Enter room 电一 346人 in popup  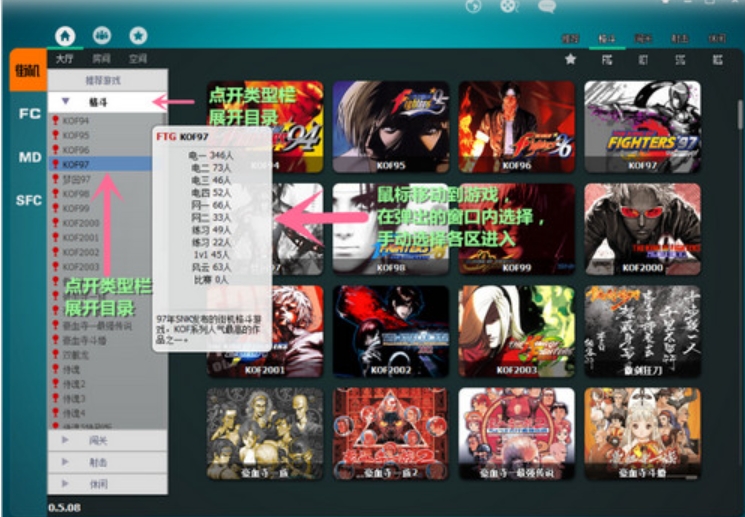[211, 155]
